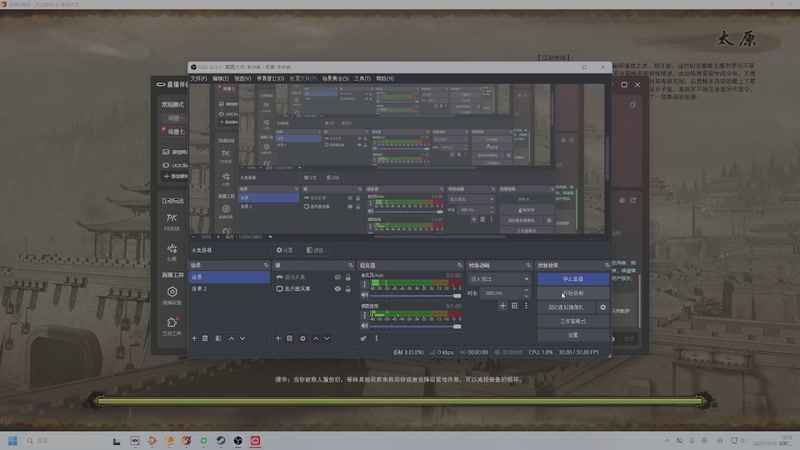Move selected scene up with arrow icon
Image resolution: width=800 pixels, height=450 pixels.
[x=232, y=338]
